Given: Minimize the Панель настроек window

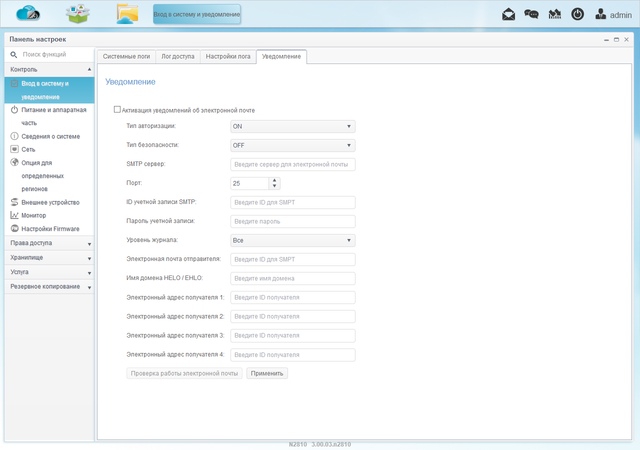Looking at the screenshot, I should (606, 40).
